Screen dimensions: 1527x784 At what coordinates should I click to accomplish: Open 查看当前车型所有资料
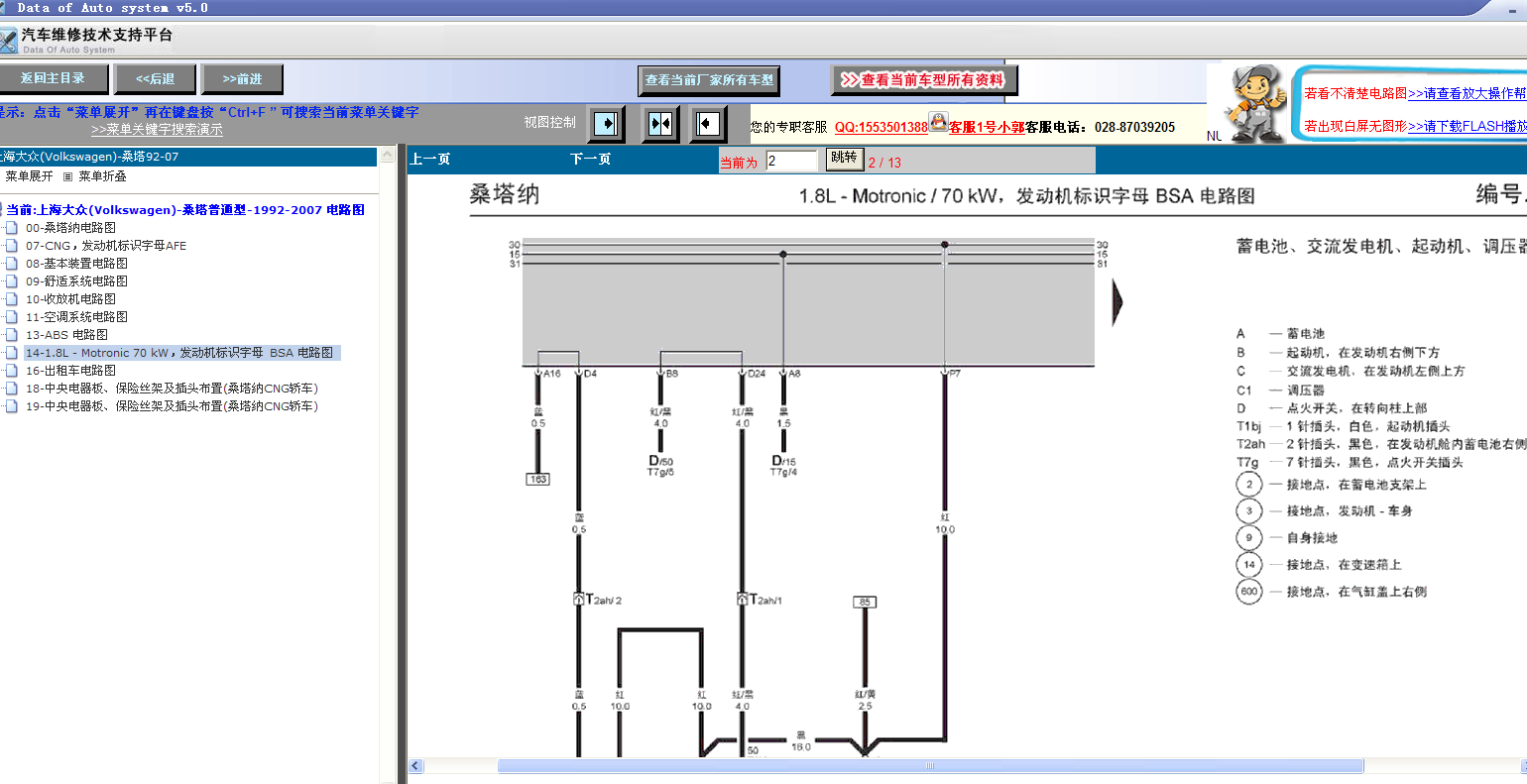click(x=924, y=80)
